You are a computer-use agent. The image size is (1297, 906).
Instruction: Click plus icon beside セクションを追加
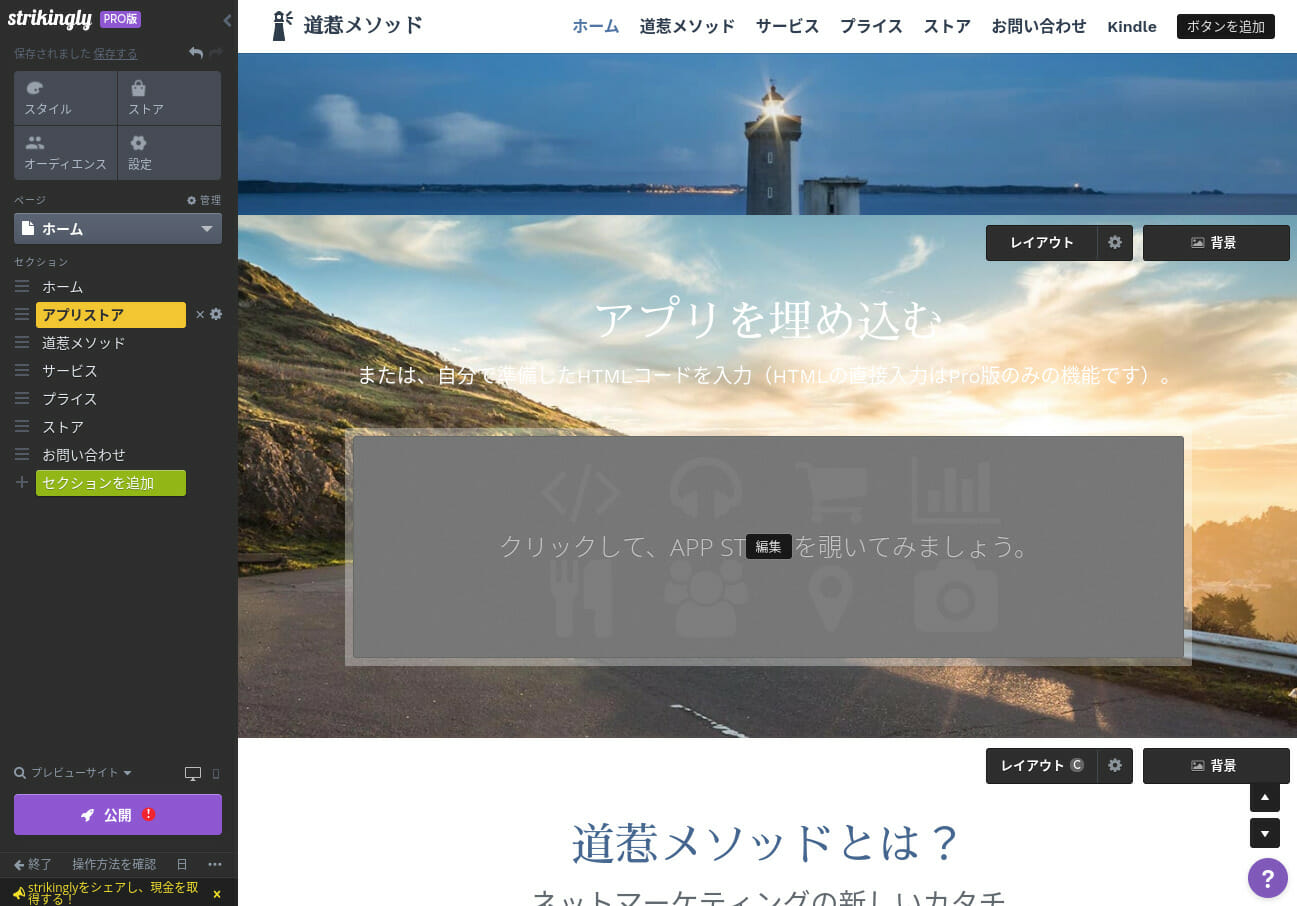(22, 483)
